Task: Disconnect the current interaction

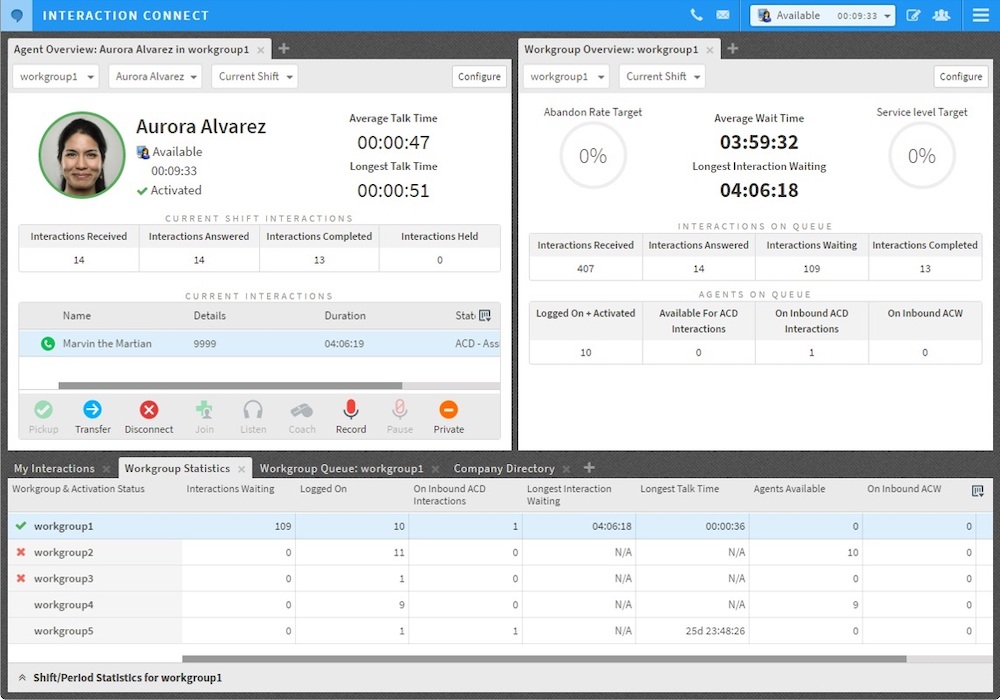Action: (149, 418)
